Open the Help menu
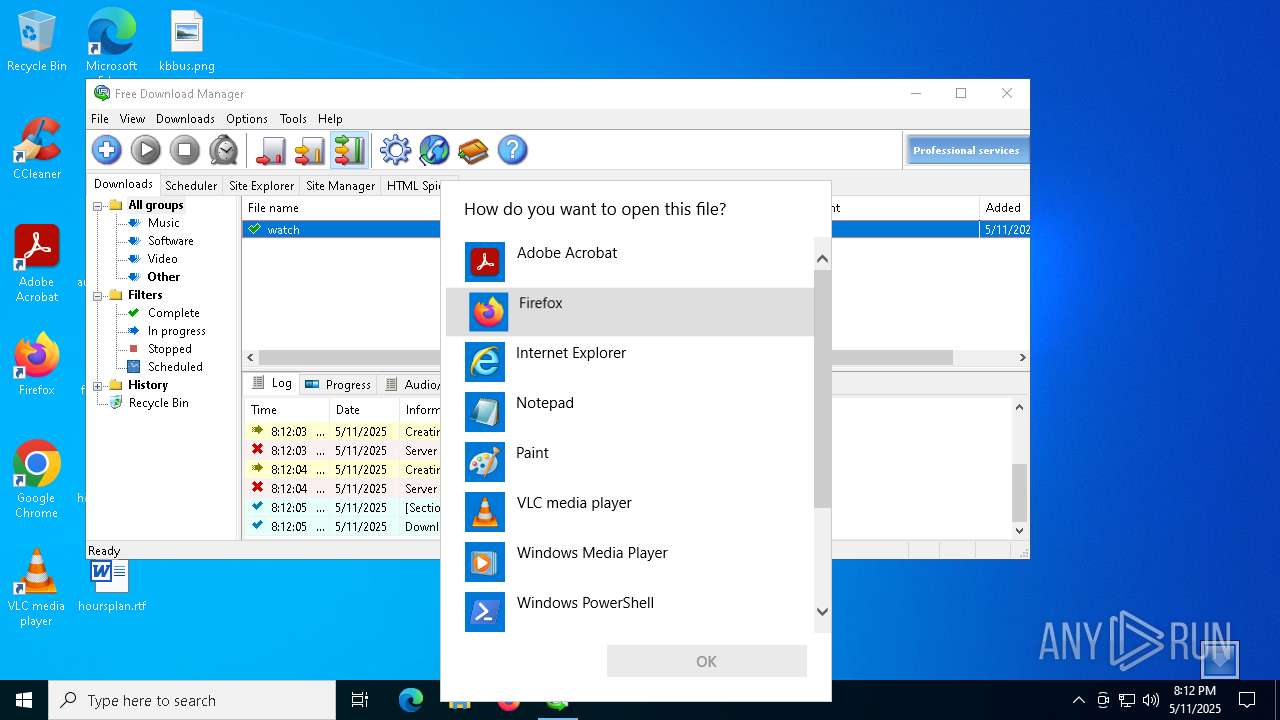Image resolution: width=1280 pixels, height=720 pixels. point(330,118)
